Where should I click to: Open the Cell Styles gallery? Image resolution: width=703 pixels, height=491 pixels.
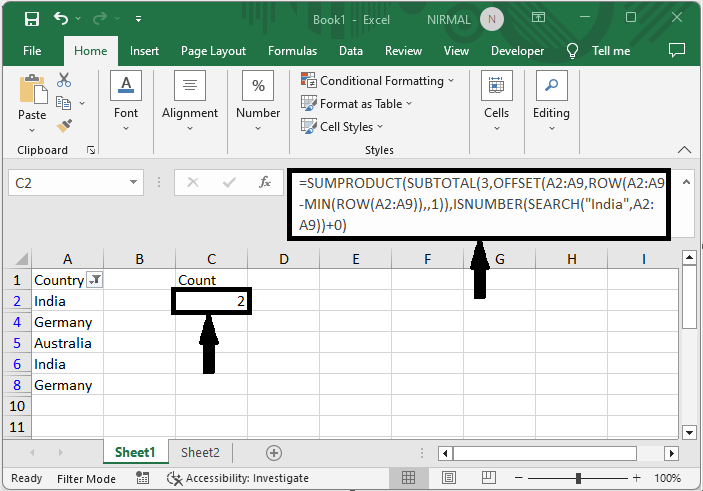(342, 126)
